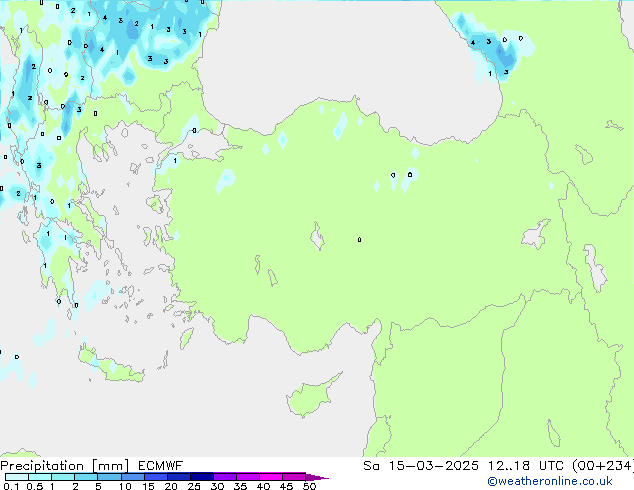Click the 15–20 mm legend swatch

point(155,477)
